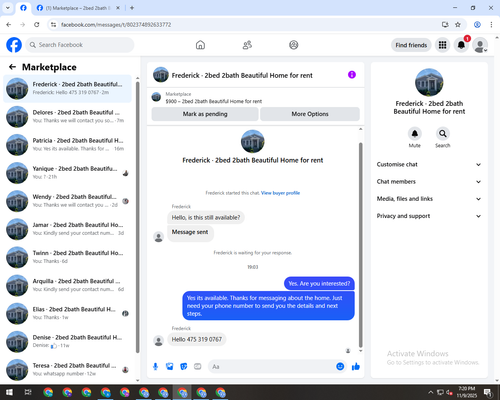Click the Find friends button
This screenshot has width=500, height=400.
[x=411, y=45]
